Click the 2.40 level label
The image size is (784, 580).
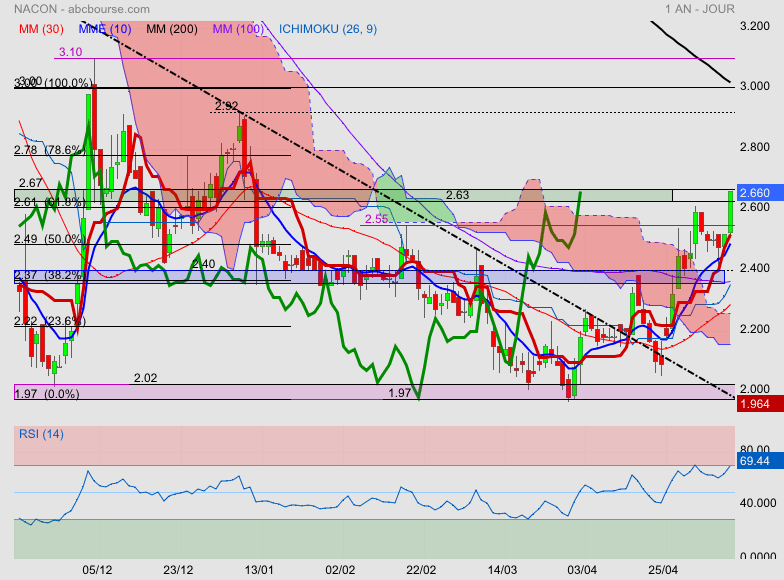204,264
